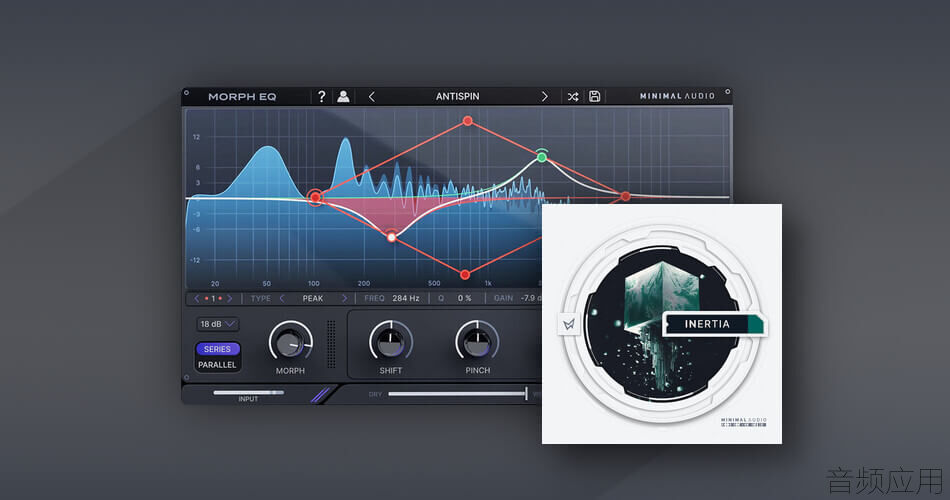Viewport: 950px width, 500px height.
Task: Enable SERIES routing mode
Action: 218,349
